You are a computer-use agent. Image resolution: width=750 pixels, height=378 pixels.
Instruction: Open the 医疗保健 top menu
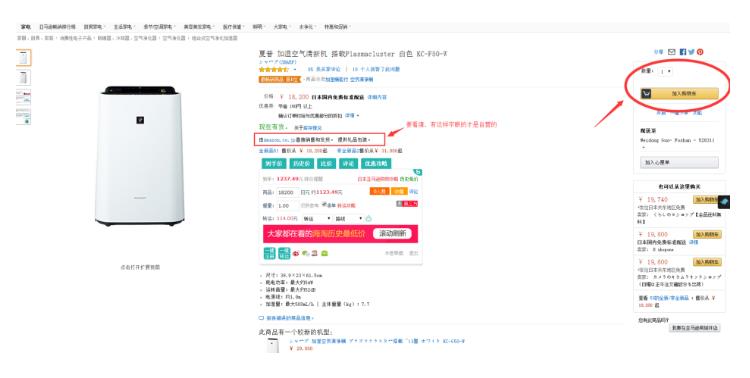[233, 27]
